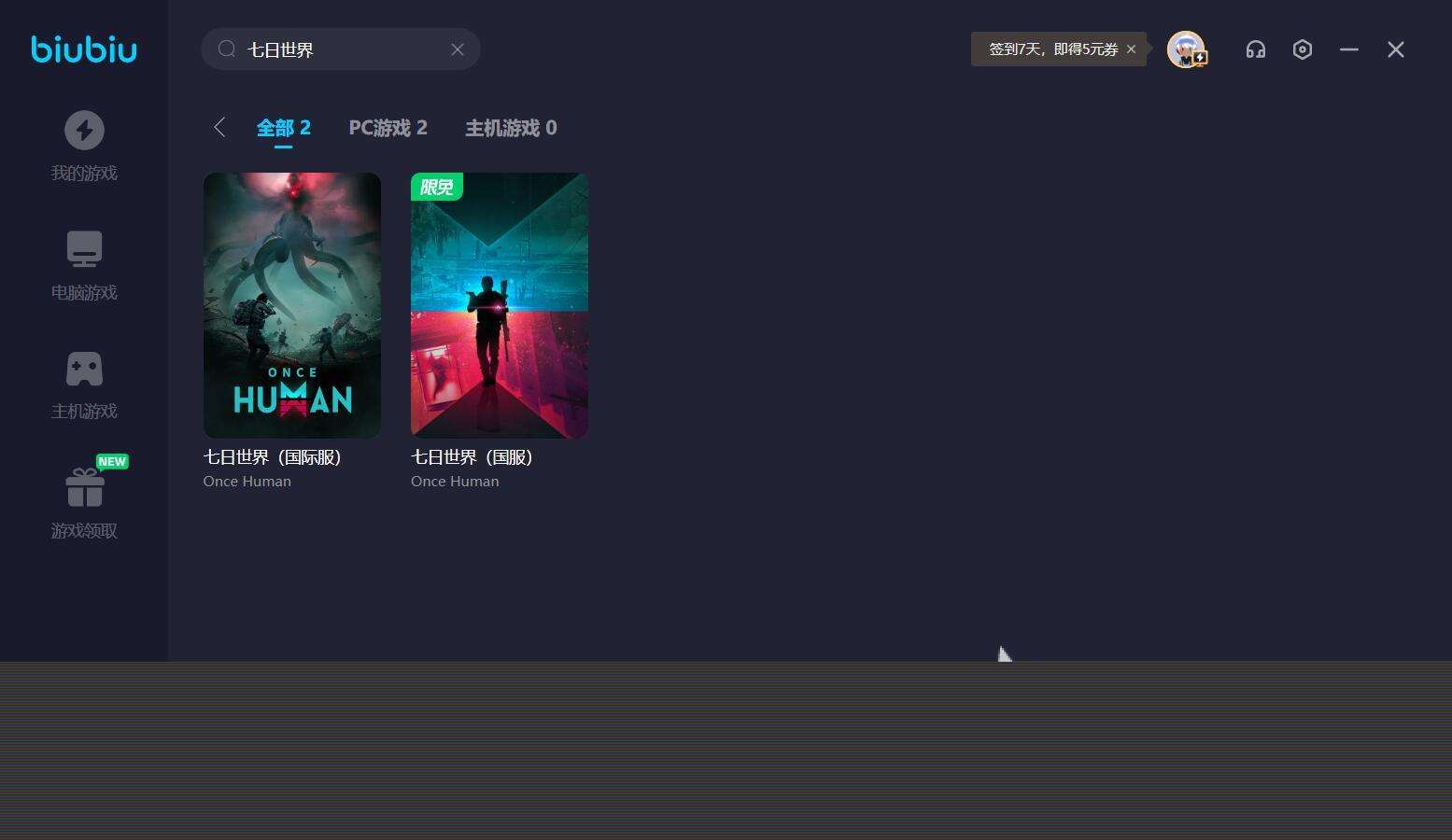Switch to the PC游戏 2 tab
Screen dimensions: 1452x840
(x=388, y=128)
